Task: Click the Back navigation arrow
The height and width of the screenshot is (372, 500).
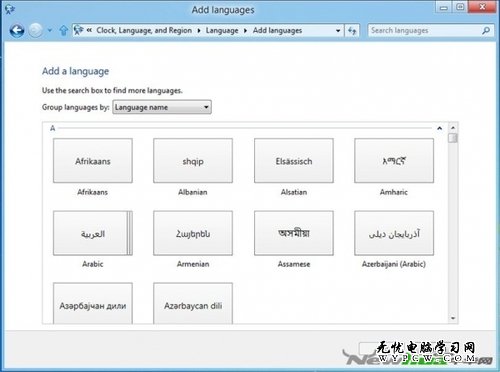Action: coord(17,31)
